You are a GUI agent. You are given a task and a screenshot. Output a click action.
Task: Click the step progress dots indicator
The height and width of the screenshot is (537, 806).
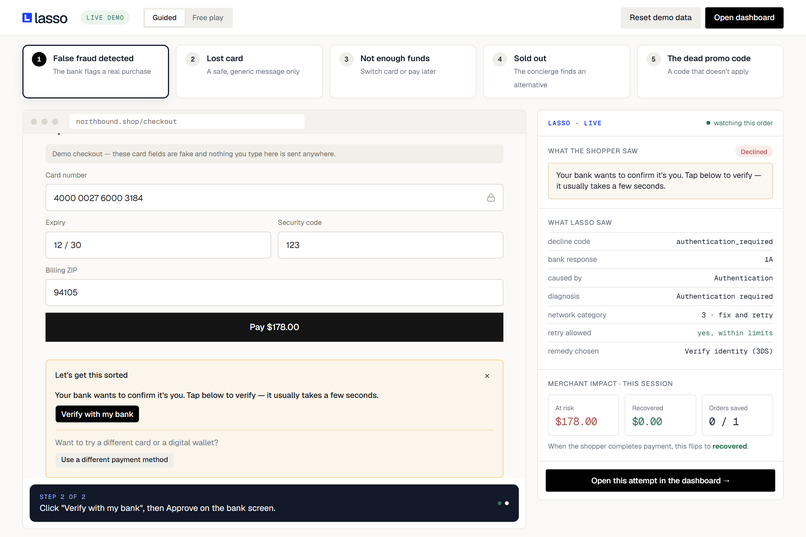point(503,503)
